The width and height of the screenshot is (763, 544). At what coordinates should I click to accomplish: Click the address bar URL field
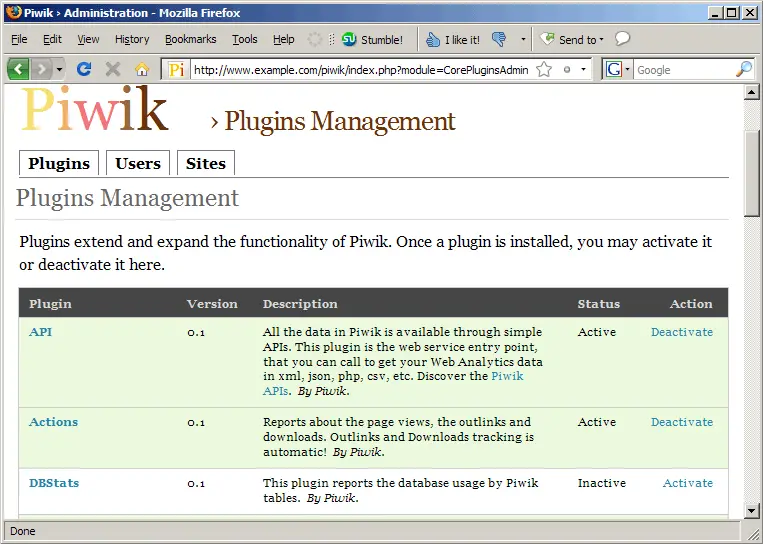(361, 70)
